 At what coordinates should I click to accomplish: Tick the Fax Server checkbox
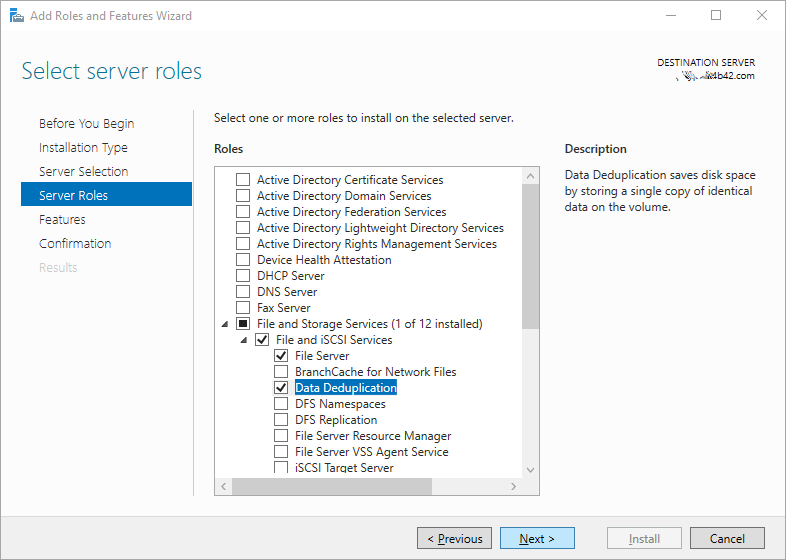click(243, 308)
